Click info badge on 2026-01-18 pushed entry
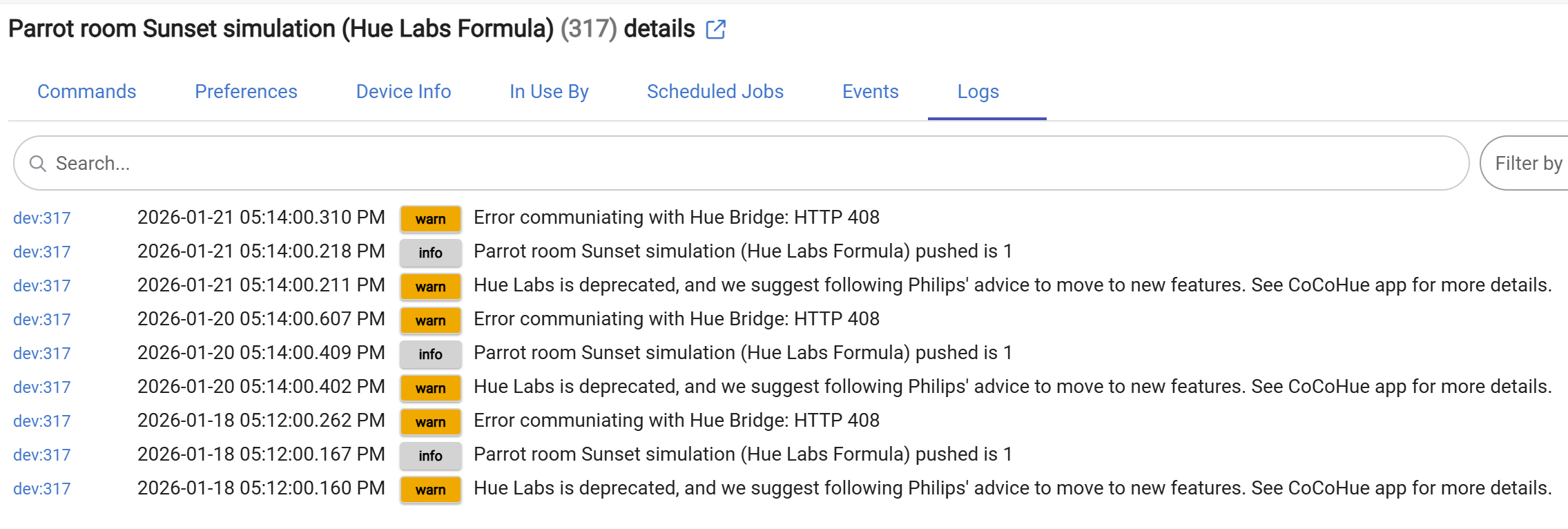The image size is (1568, 529). point(430,456)
